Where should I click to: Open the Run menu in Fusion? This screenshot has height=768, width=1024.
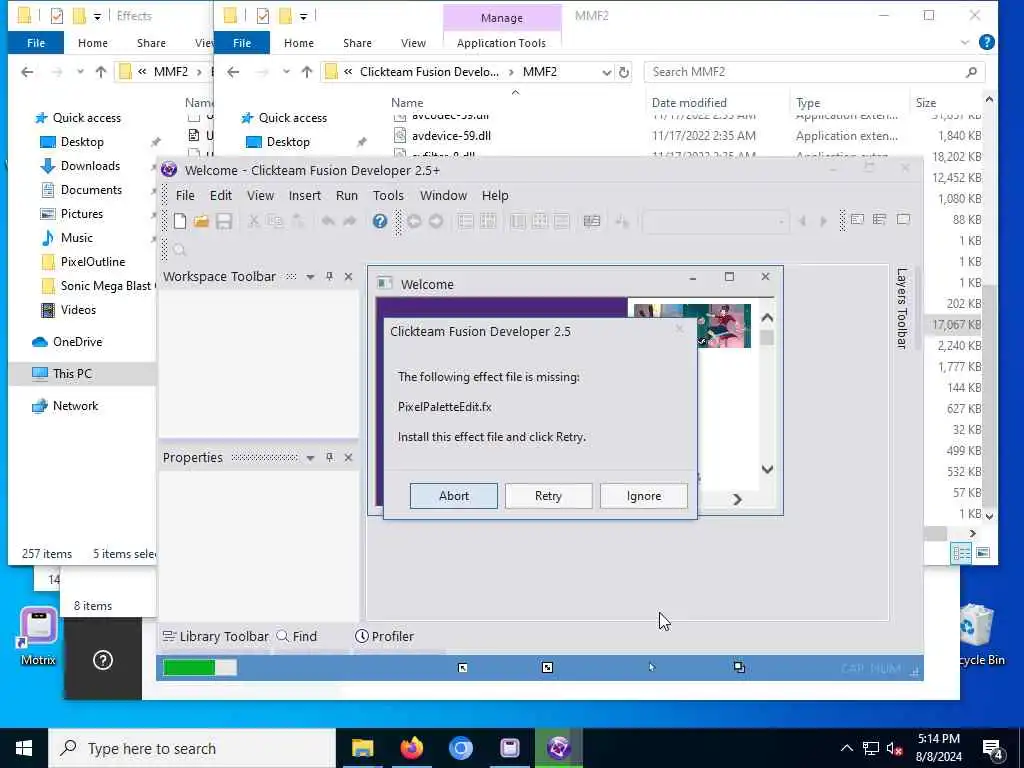(x=347, y=195)
